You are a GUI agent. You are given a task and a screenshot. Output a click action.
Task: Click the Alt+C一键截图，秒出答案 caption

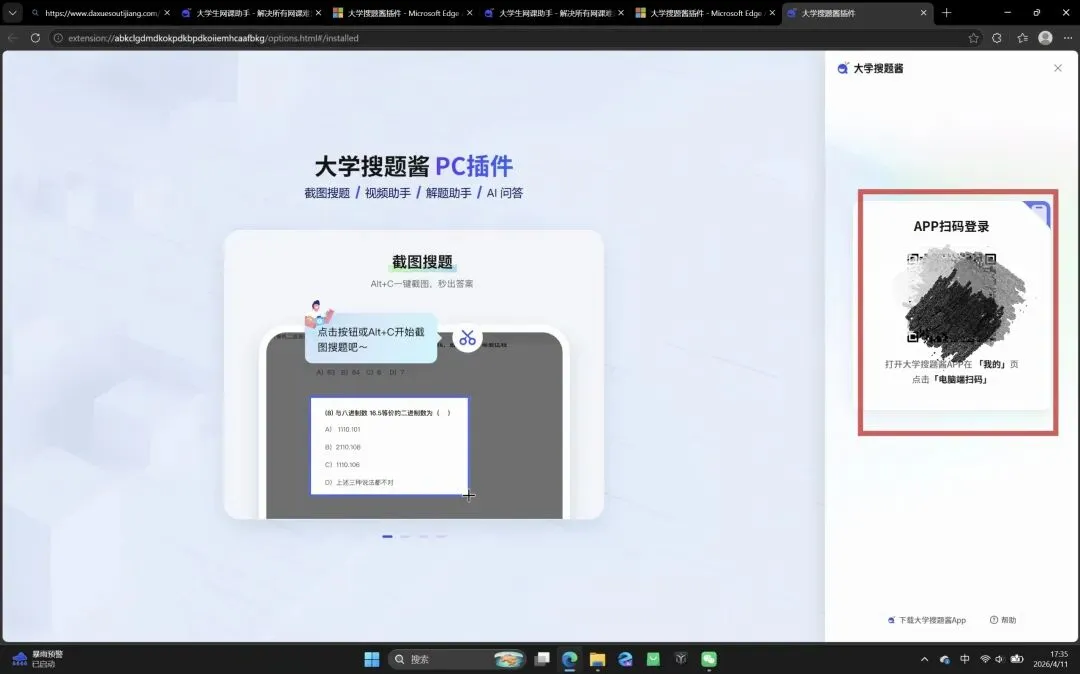[422, 284]
